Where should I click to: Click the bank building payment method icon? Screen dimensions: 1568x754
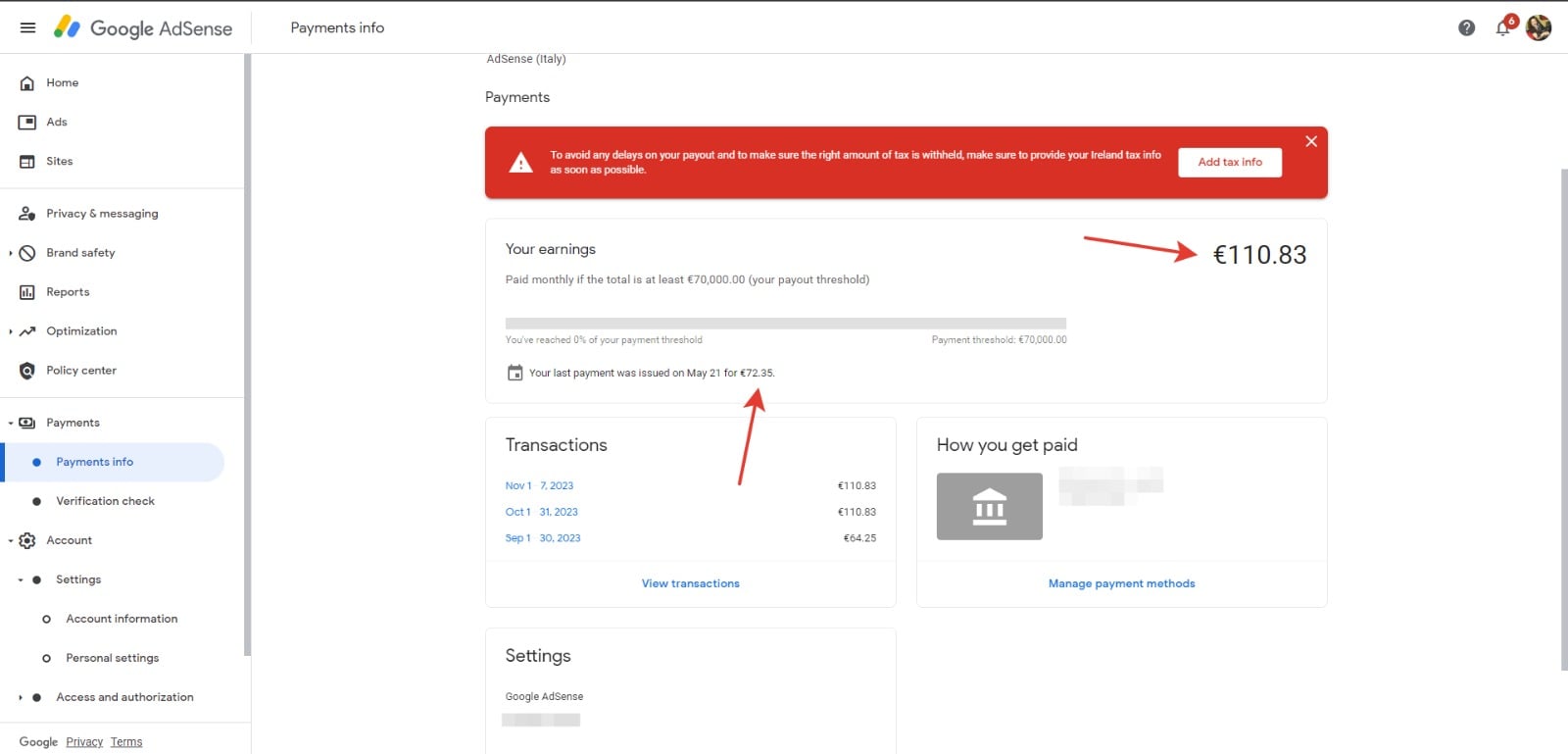[x=990, y=507]
